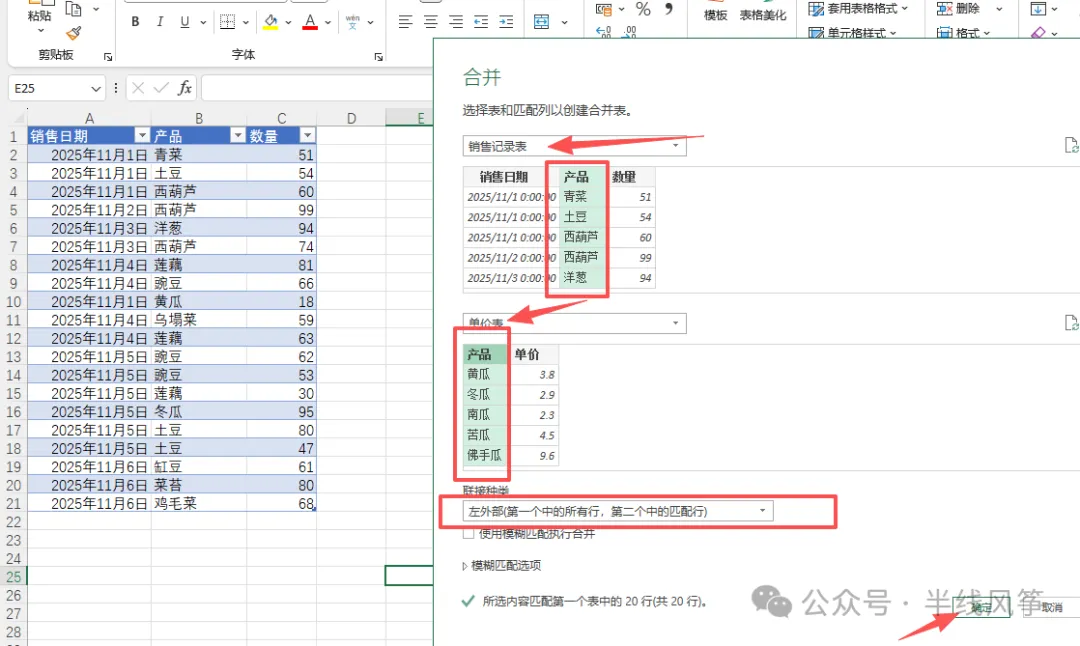Image resolution: width=1080 pixels, height=646 pixels.
Task: Align cell text to the left
Action: 406,22
